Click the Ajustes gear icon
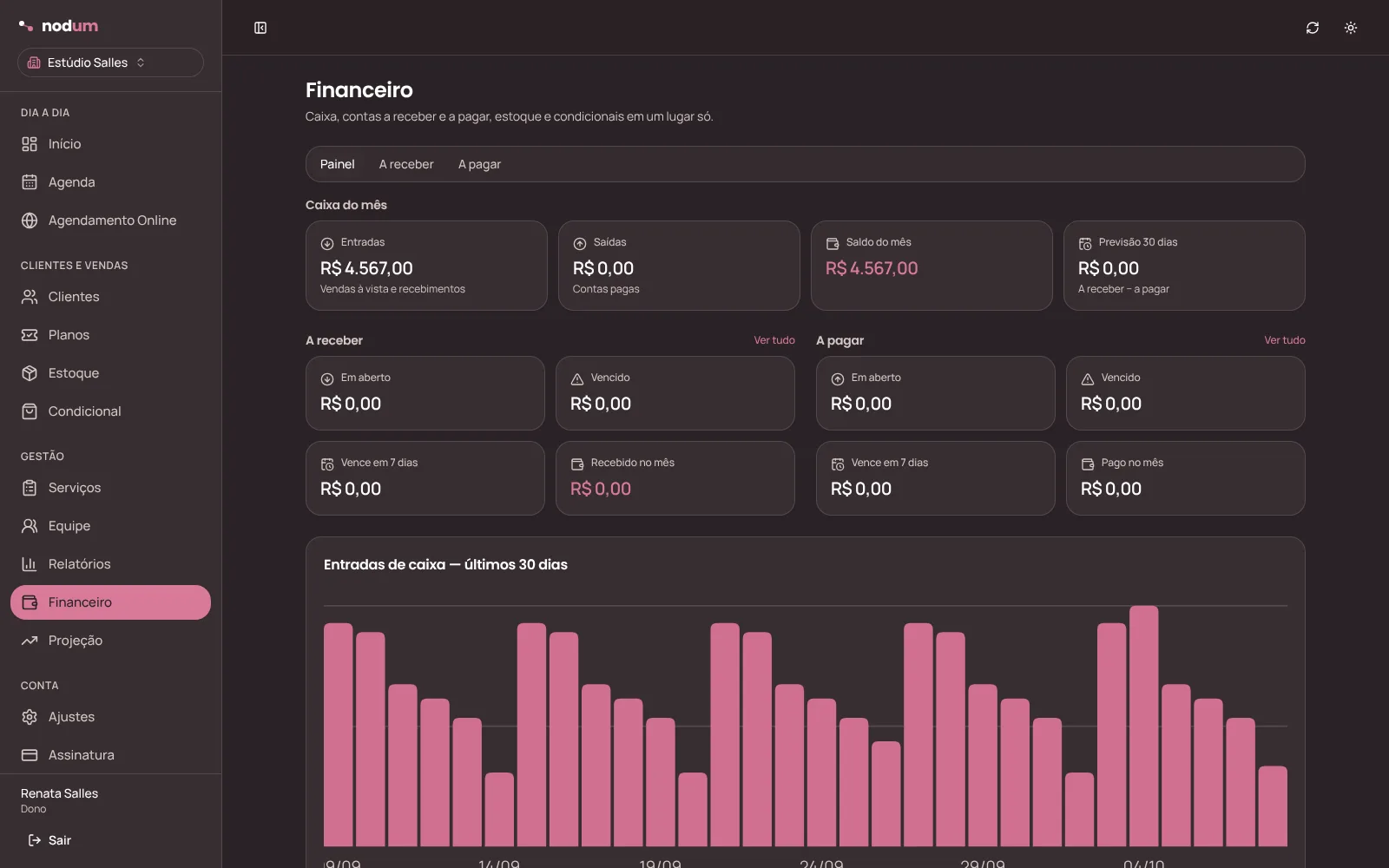1389x868 pixels. (x=30, y=717)
